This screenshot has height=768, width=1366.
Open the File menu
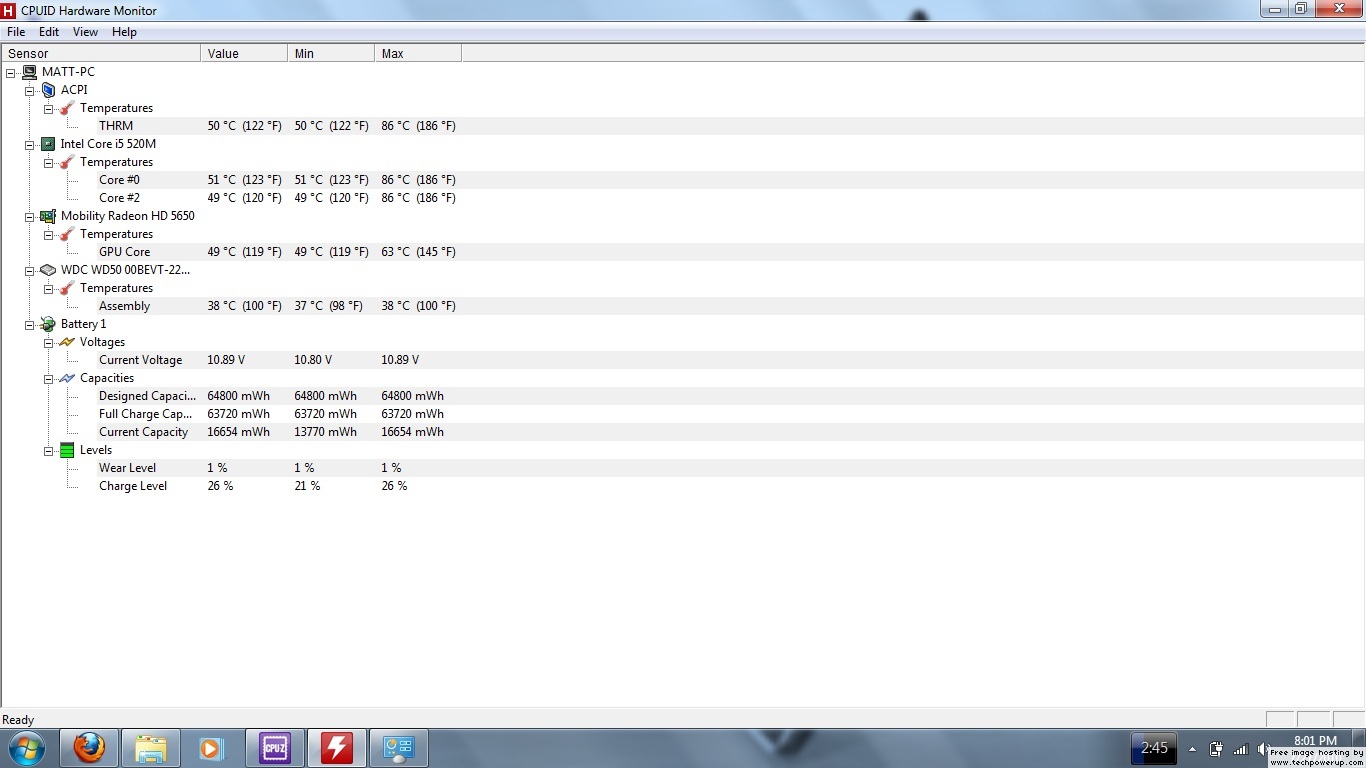[16, 32]
